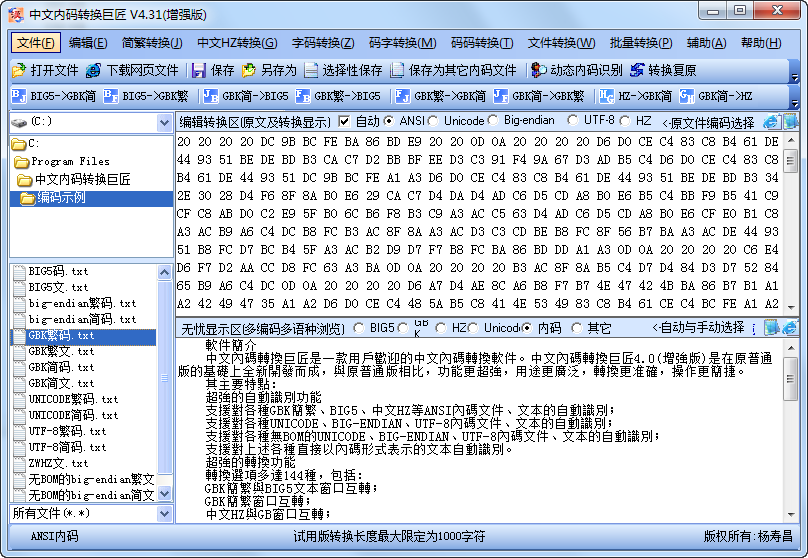Click dynamic encoding detection (动态内码识别) icon
This screenshot has height=558, width=808.
(538, 70)
